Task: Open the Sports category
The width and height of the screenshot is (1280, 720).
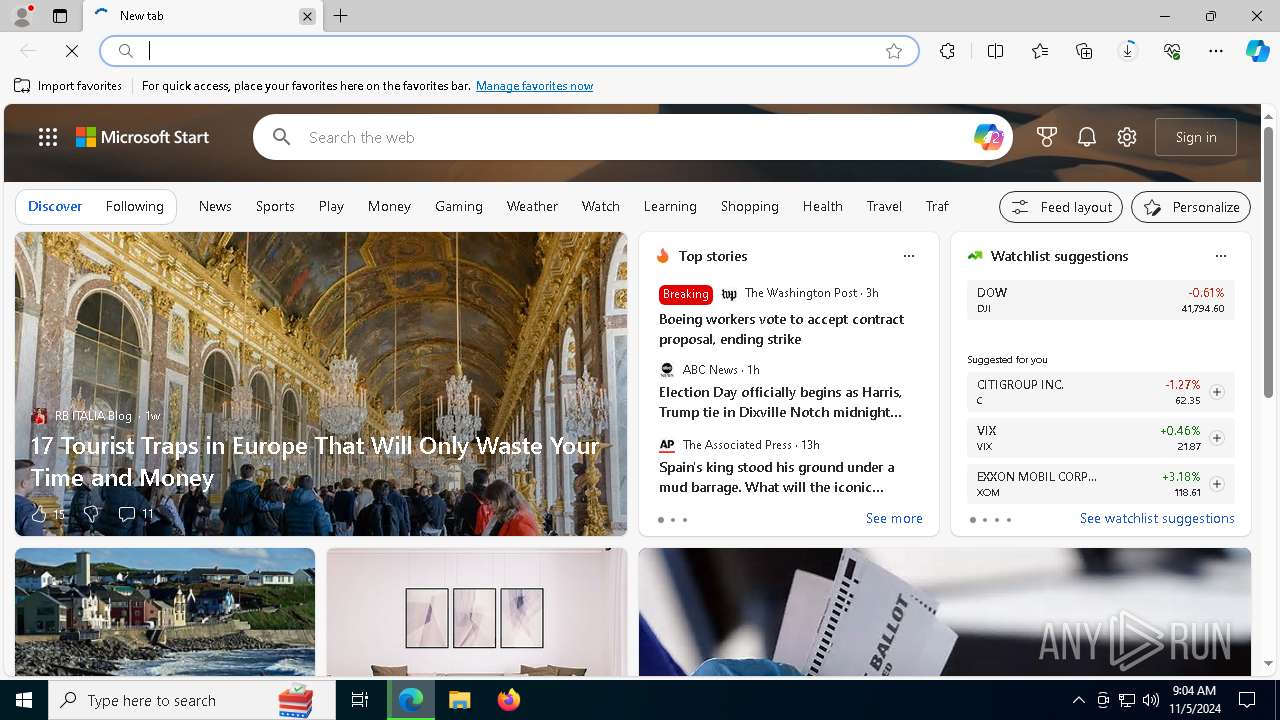Action: coord(275,206)
